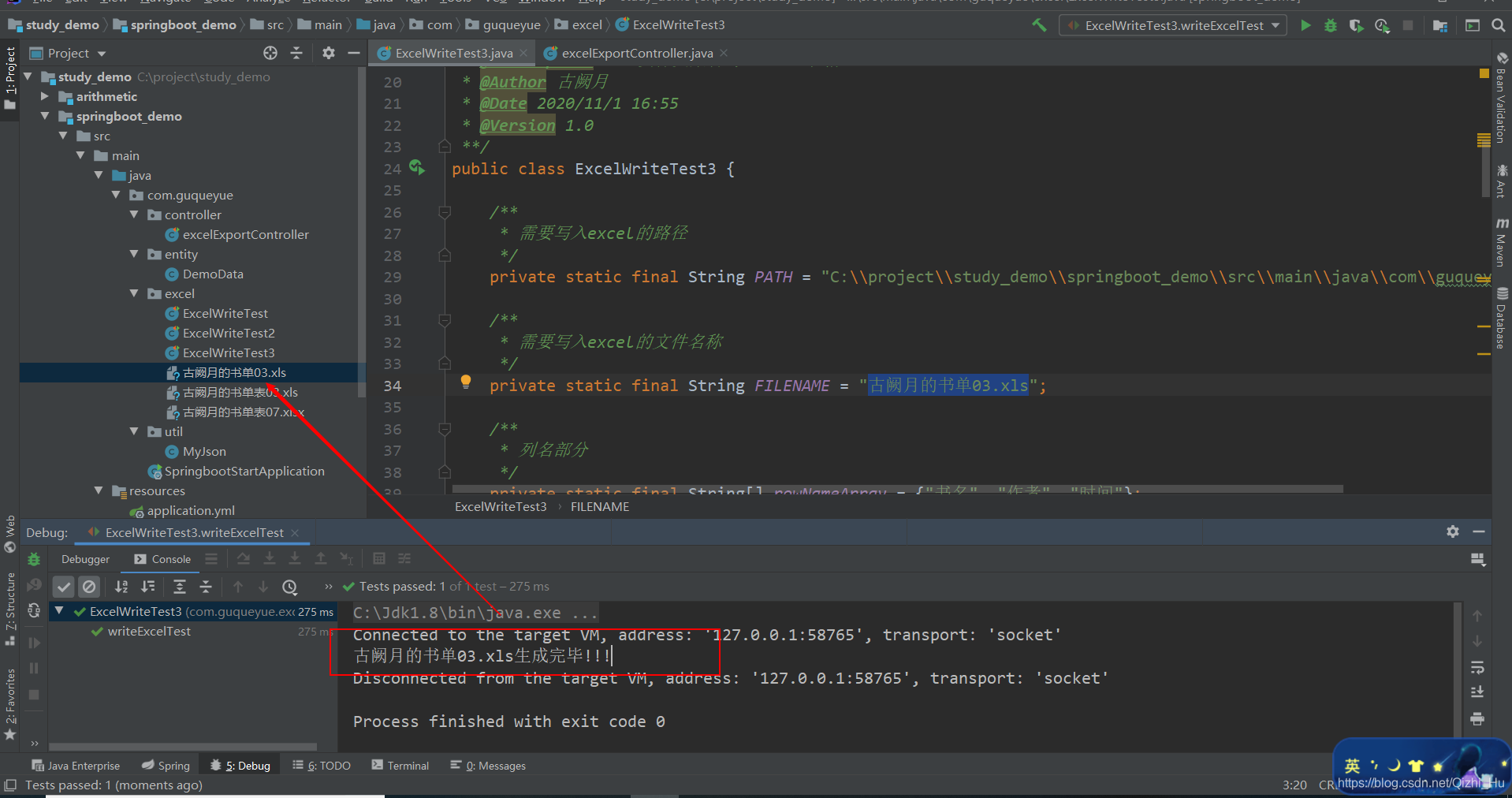This screenshot has height=798, width=1512.
Task: Toggle soft-wrap in the console side toolbar
Action: pos(1478,667)
